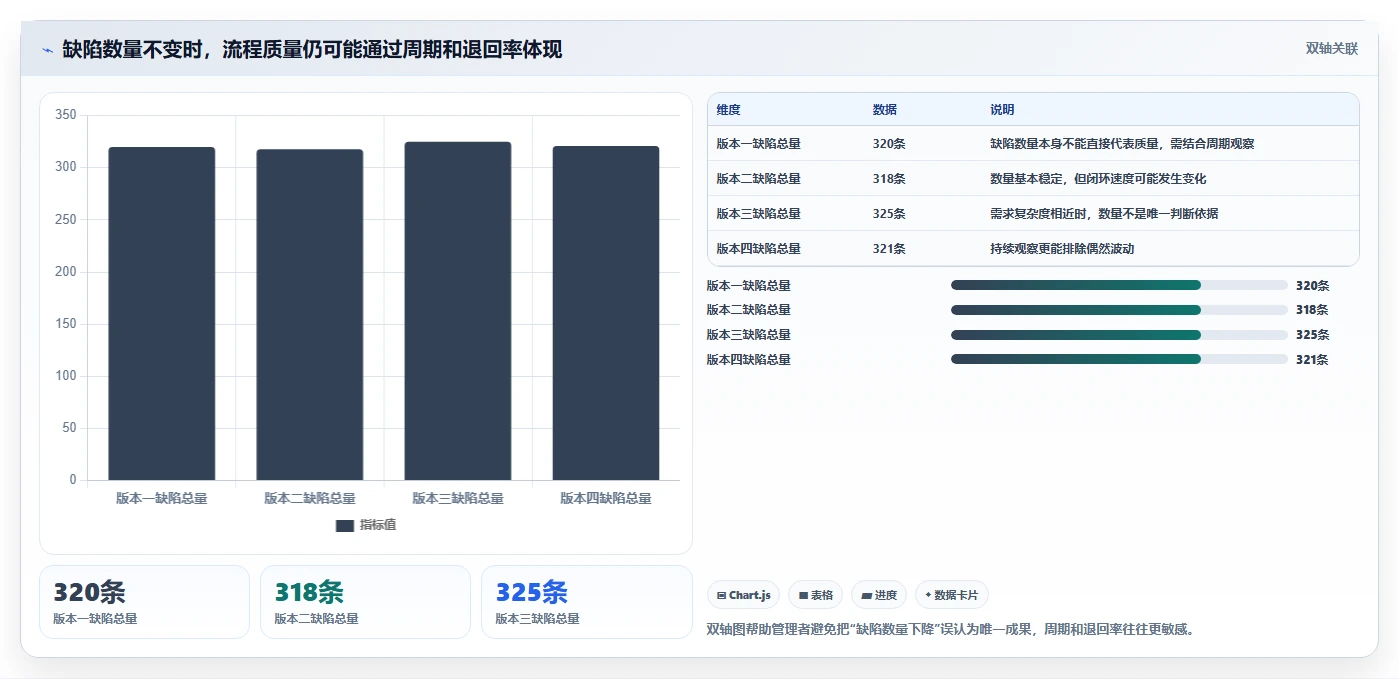Click the footer description about 双轴图

951,629
